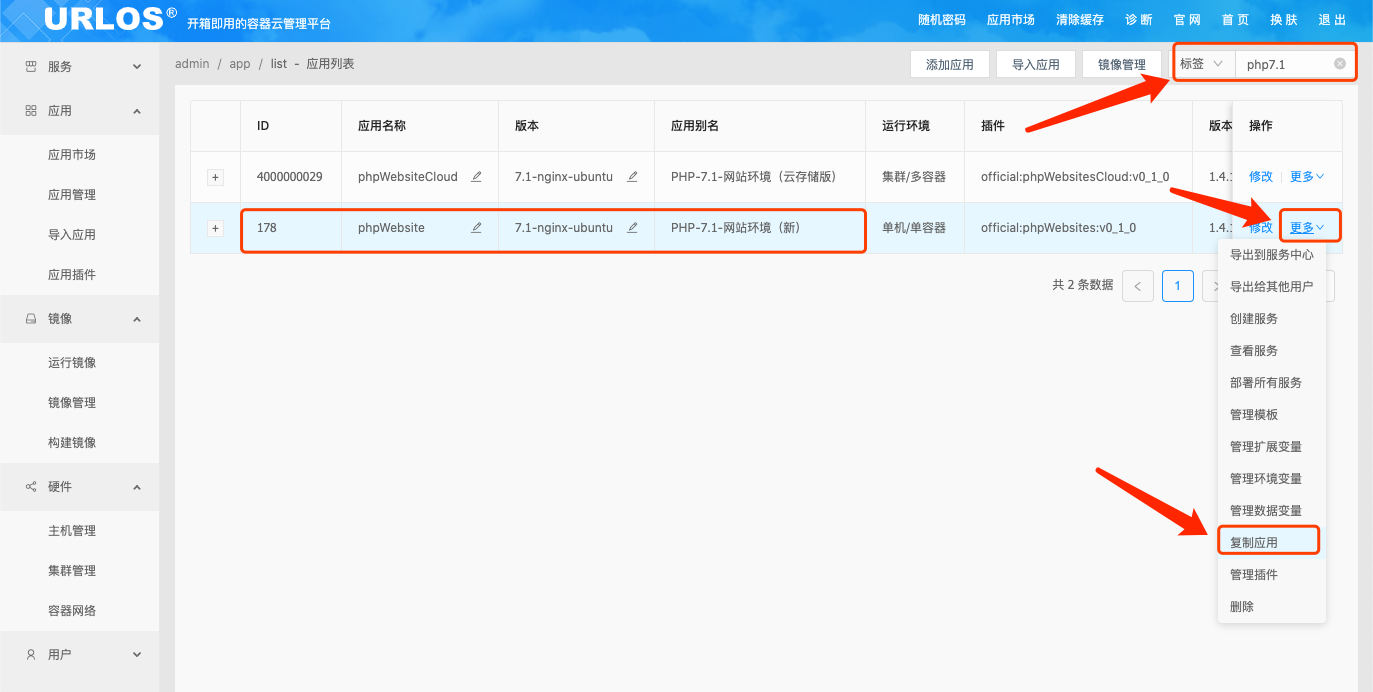Screen dimensions: 1373x692
Task: Click 退出 in the top navigation bar
Action: pyautogui.click(x=1332, y=18)
